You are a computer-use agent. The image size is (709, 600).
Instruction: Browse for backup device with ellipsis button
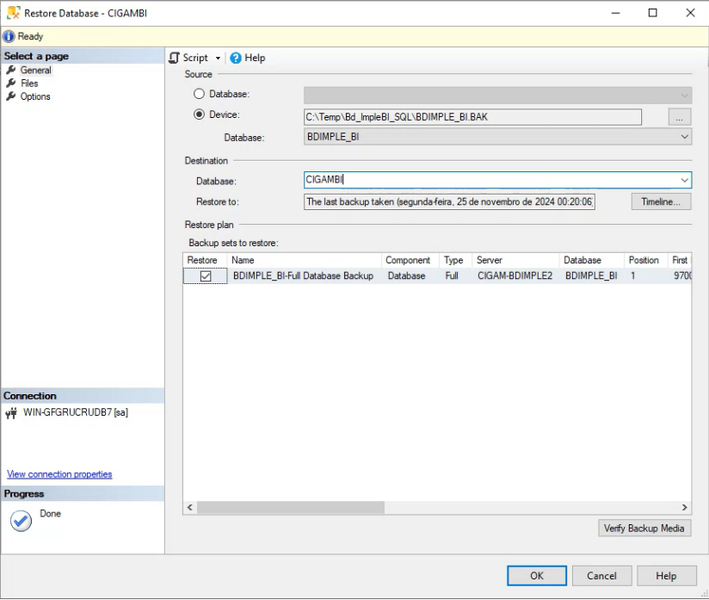coord(680,117)
